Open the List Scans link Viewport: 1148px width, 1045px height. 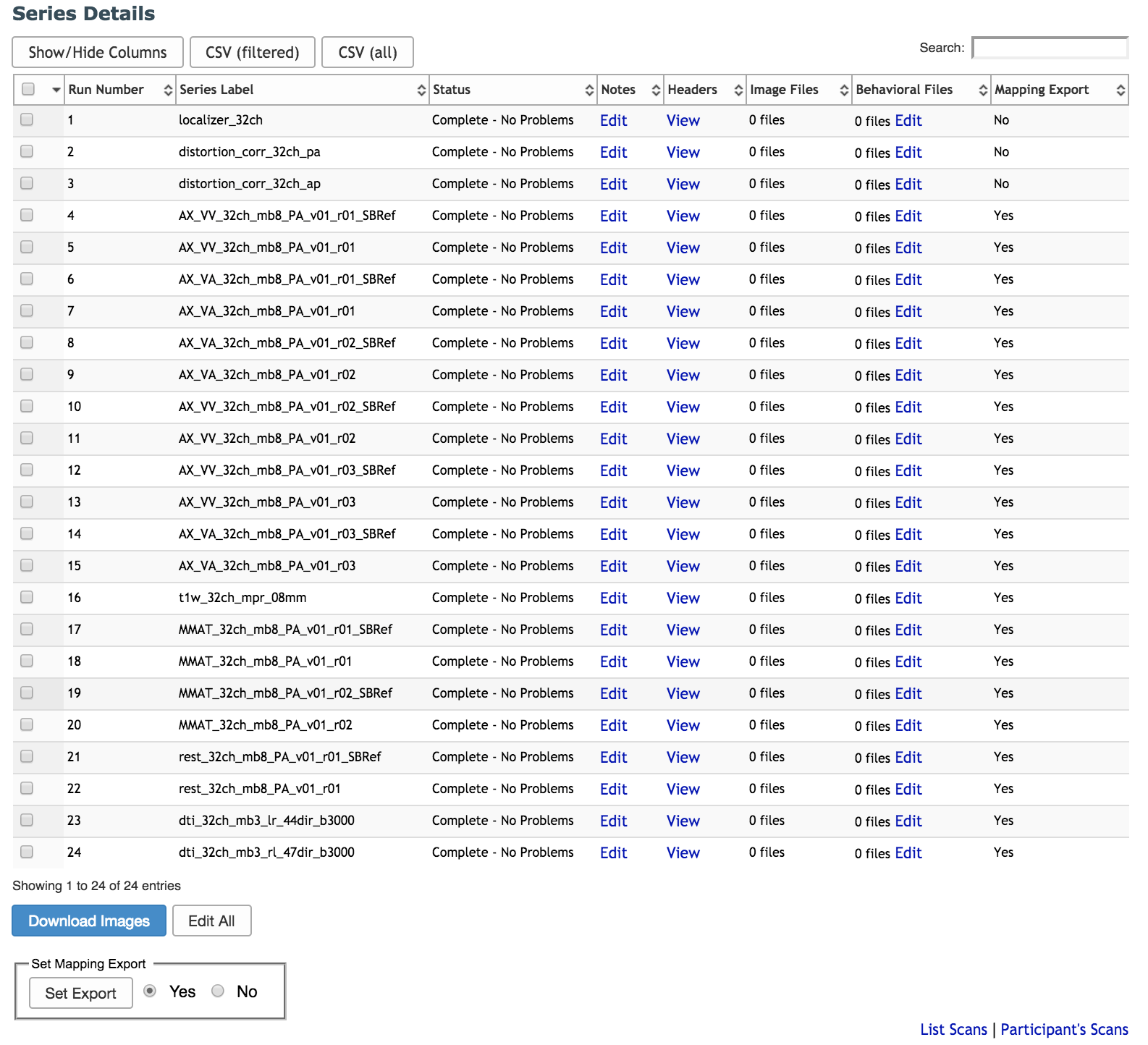pos(953,1029)
